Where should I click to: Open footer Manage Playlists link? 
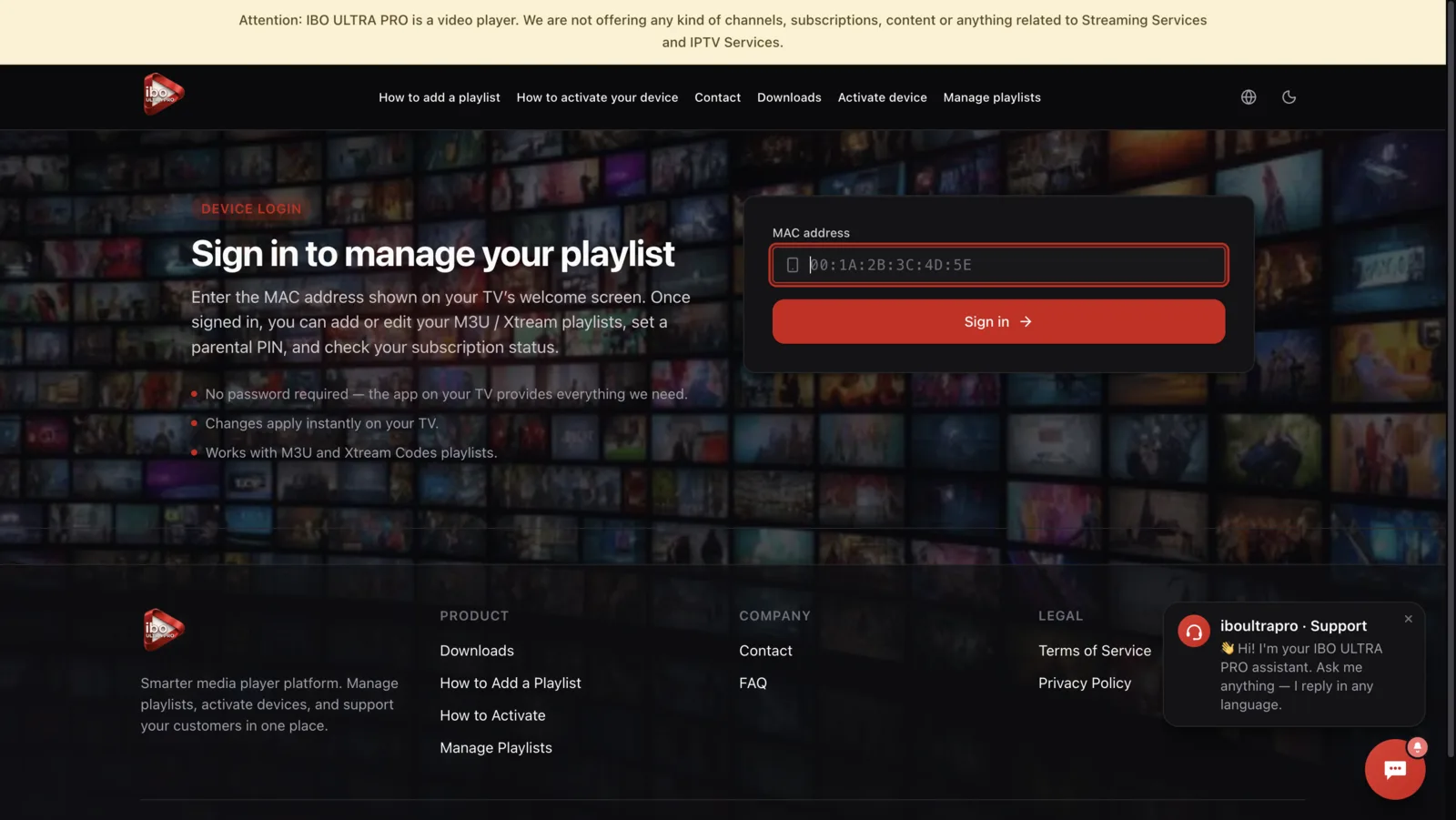[x=496, y=748]
